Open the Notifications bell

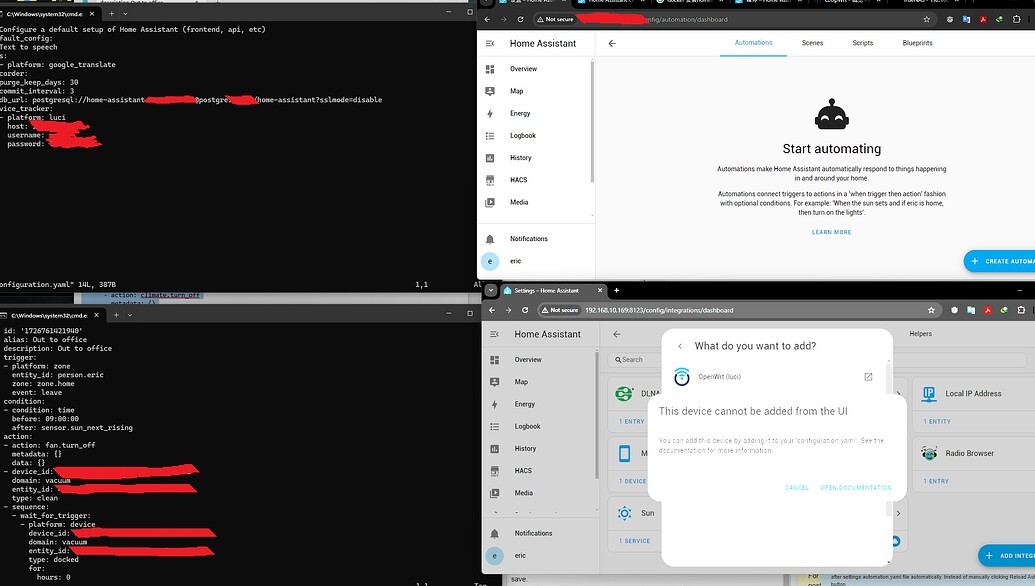[495, 532]
